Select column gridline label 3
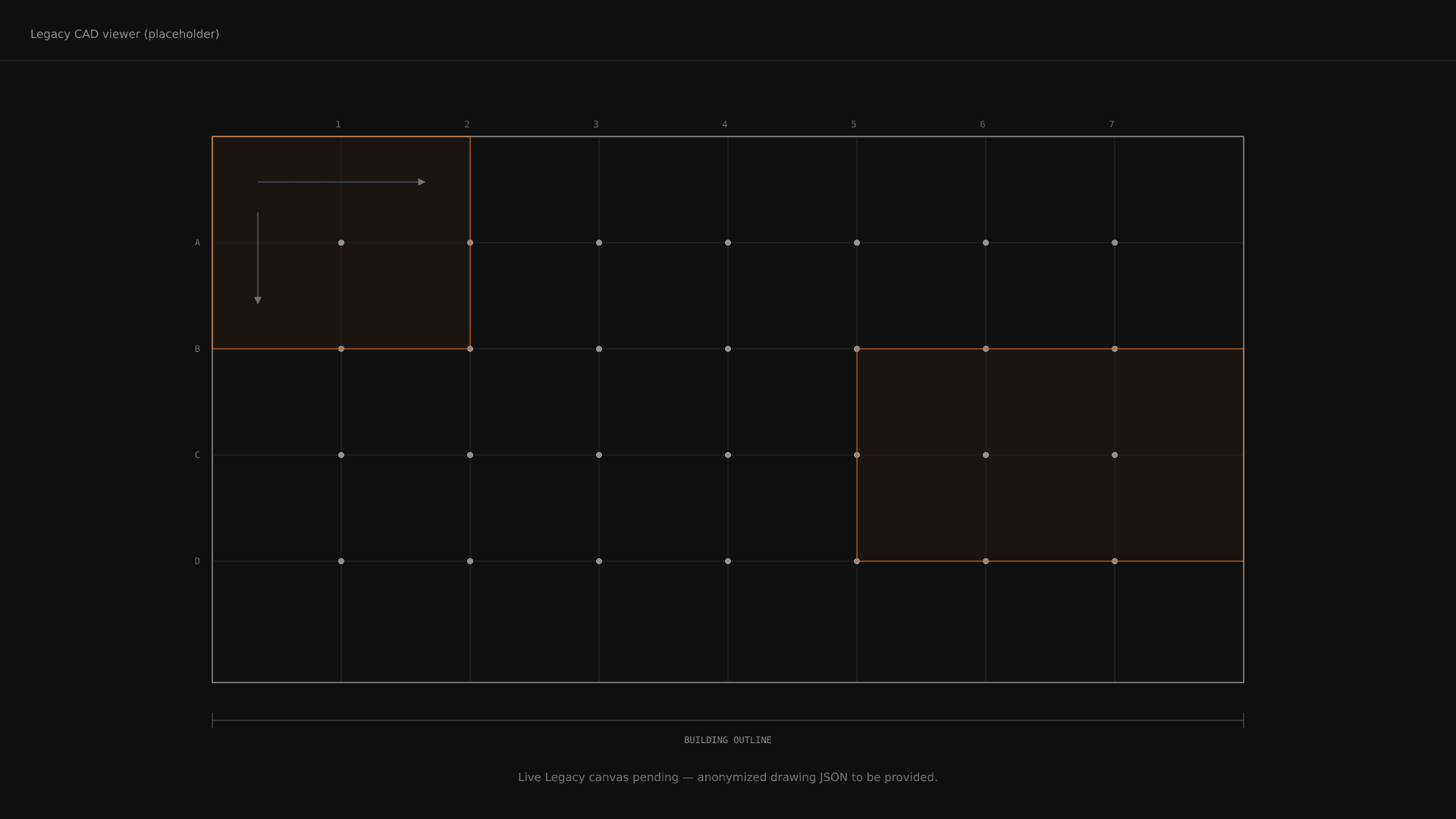The width and height of the screenshot is (1456, 819). click(596, 124)
